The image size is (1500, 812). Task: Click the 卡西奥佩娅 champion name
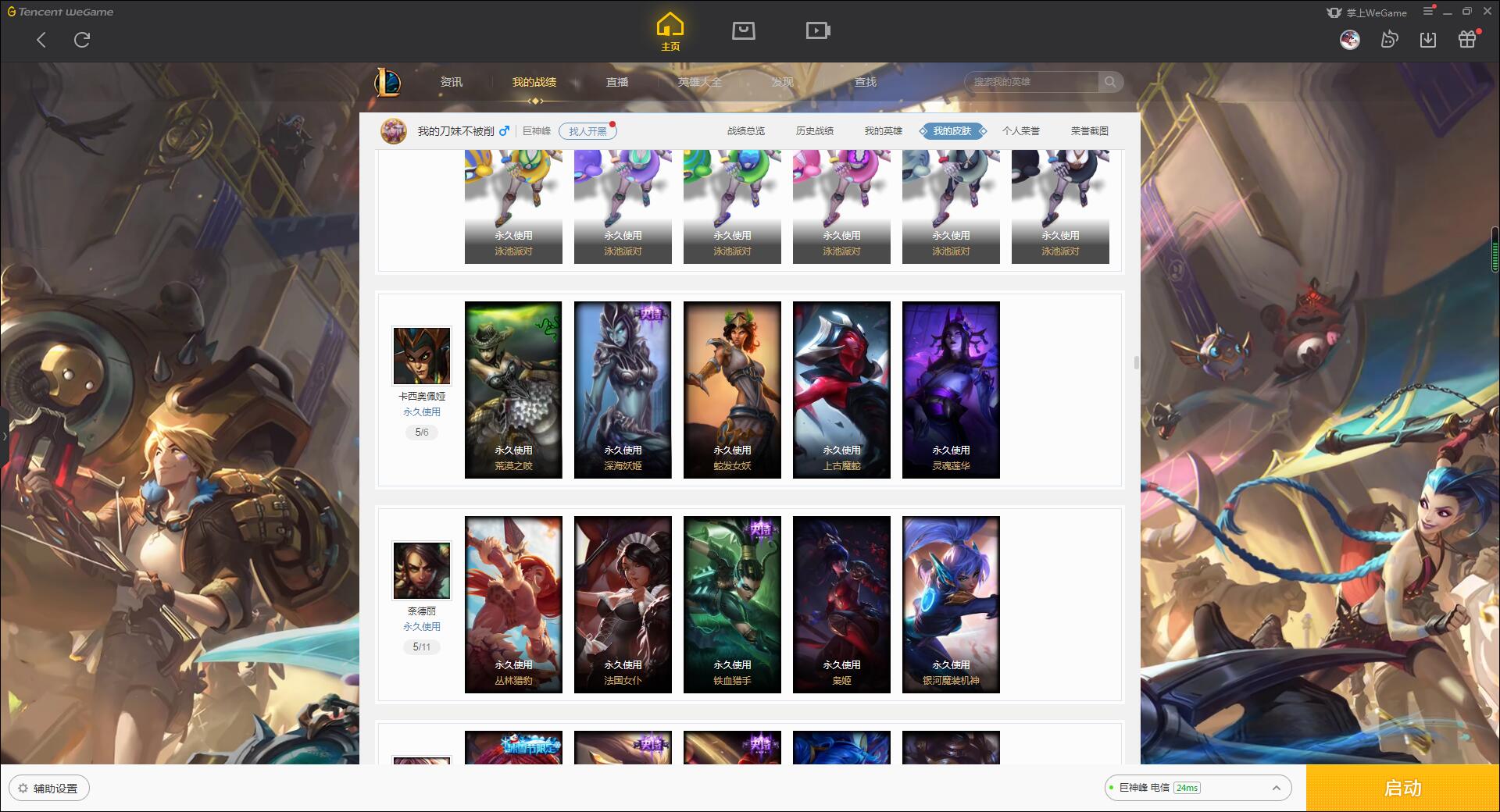(x=422, y=397)
